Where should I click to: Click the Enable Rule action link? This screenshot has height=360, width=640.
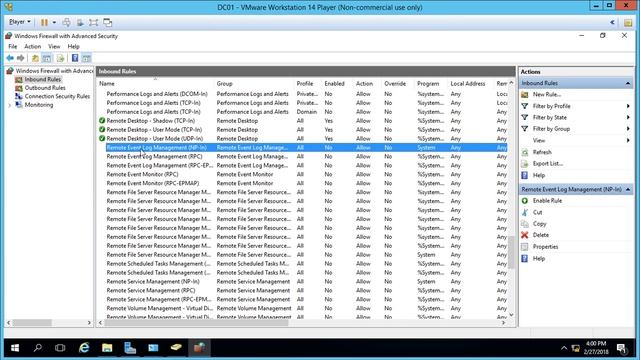click(547, 201)
